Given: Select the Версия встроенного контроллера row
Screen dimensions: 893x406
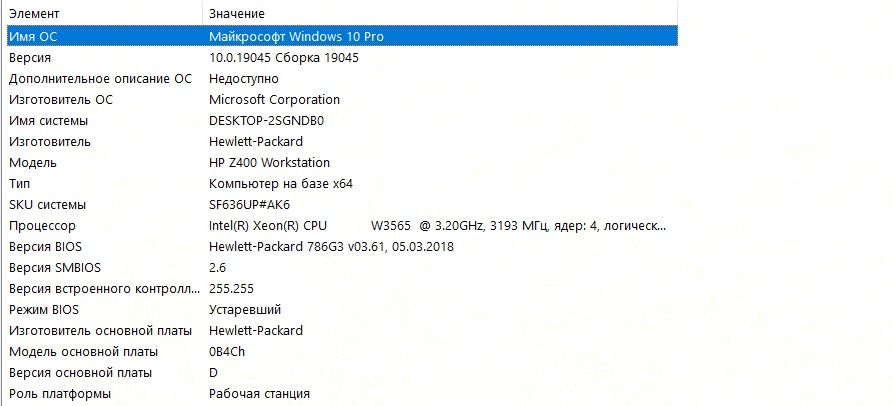Looking at the screenshot, I should pyautogui.click(x=98, y=289).
